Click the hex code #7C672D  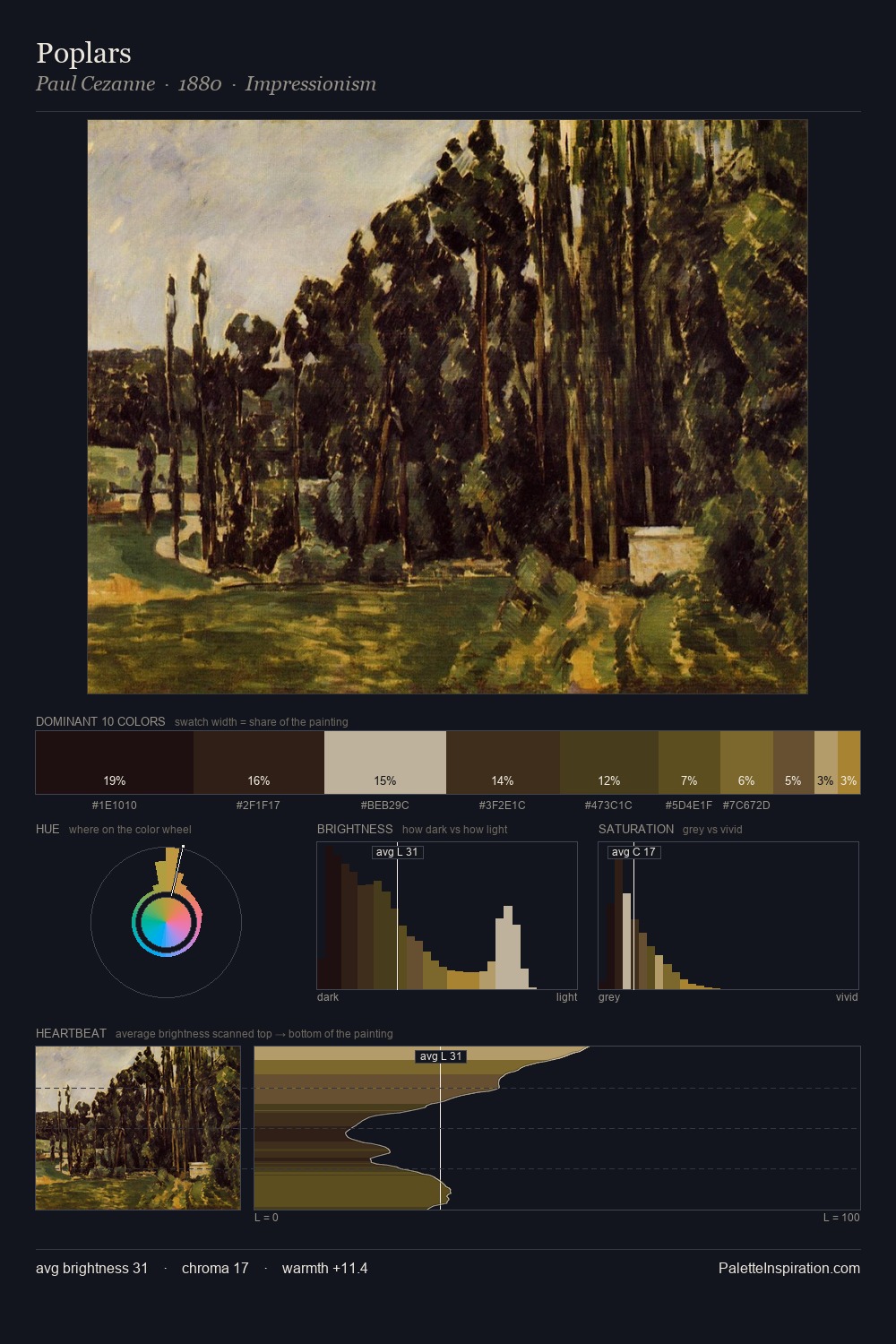click(746, 806)
